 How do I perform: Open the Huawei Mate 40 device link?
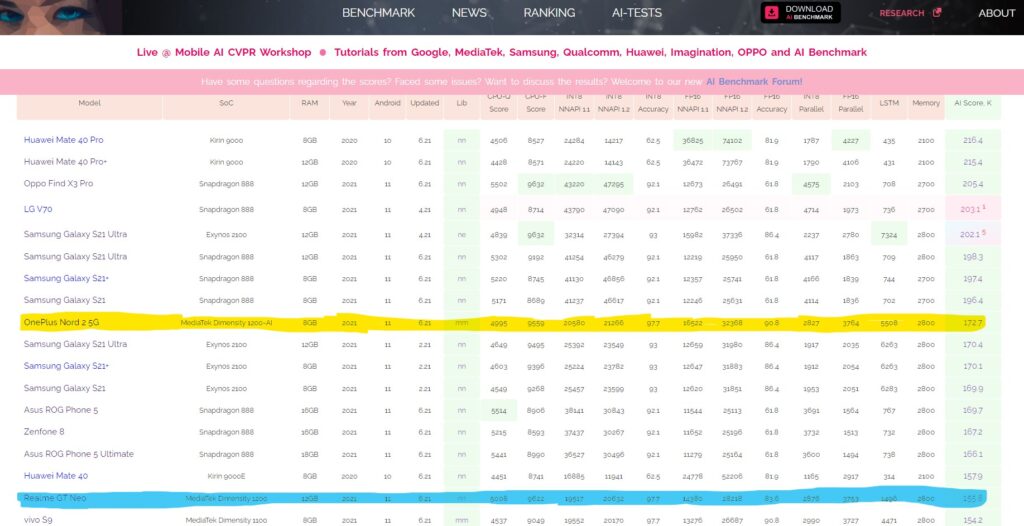[56, 476]
